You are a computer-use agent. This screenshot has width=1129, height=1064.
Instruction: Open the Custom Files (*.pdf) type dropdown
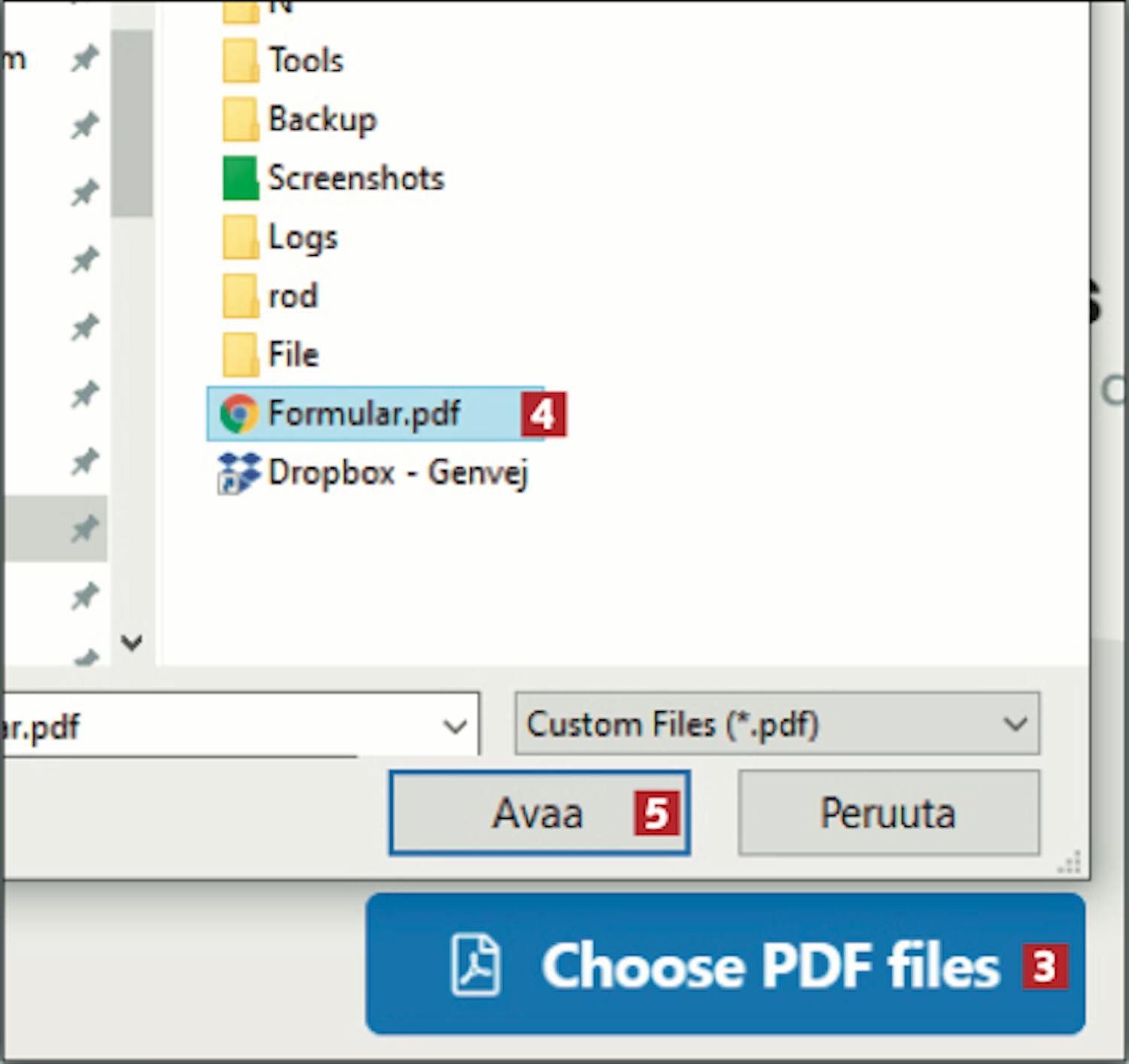pyautogui.click(x=777, y=724)
